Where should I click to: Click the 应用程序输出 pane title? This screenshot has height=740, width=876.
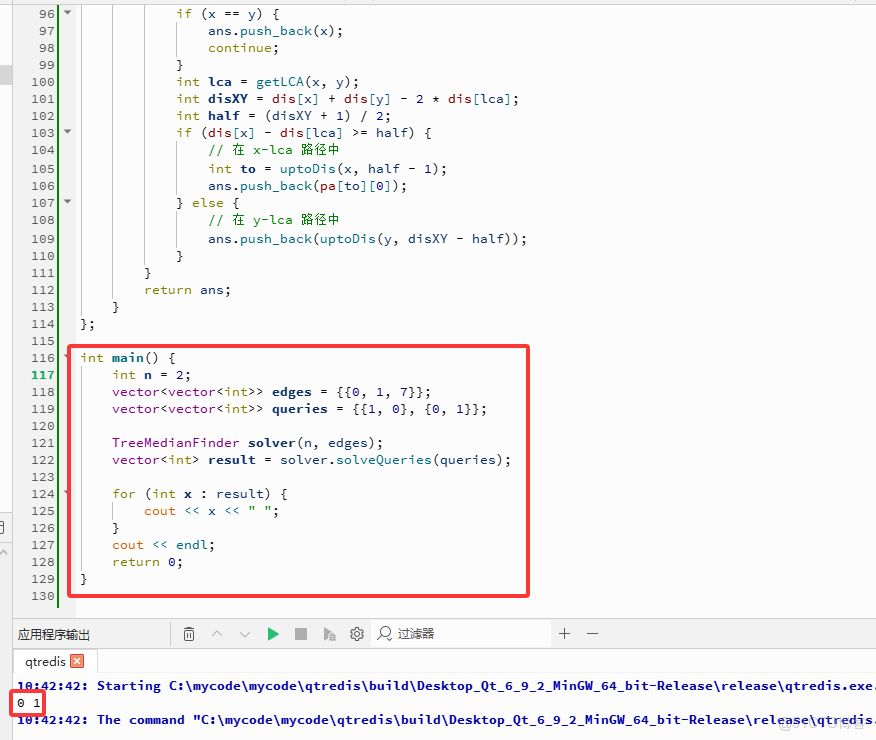tap(54, 634)
